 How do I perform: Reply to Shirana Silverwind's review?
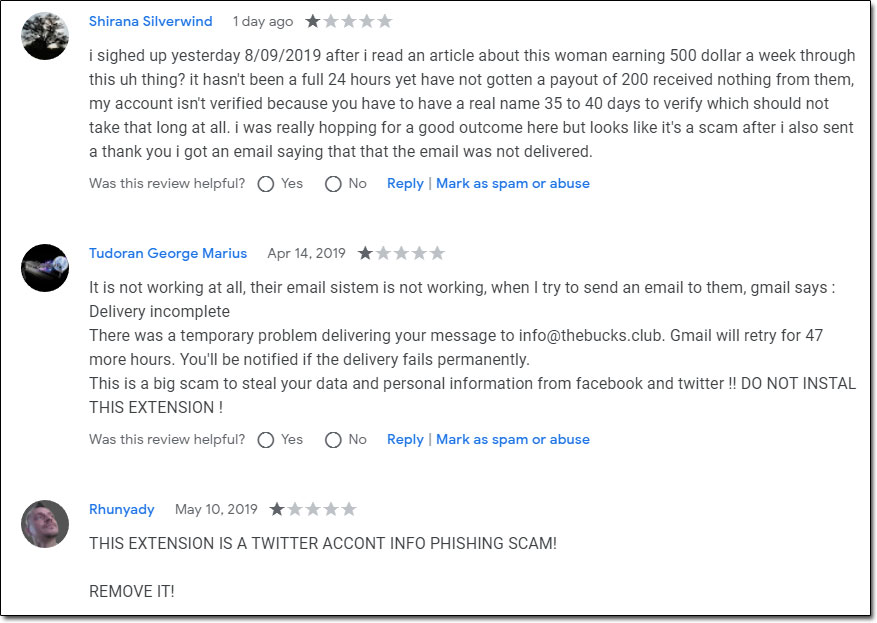click(x=405, y=184)
